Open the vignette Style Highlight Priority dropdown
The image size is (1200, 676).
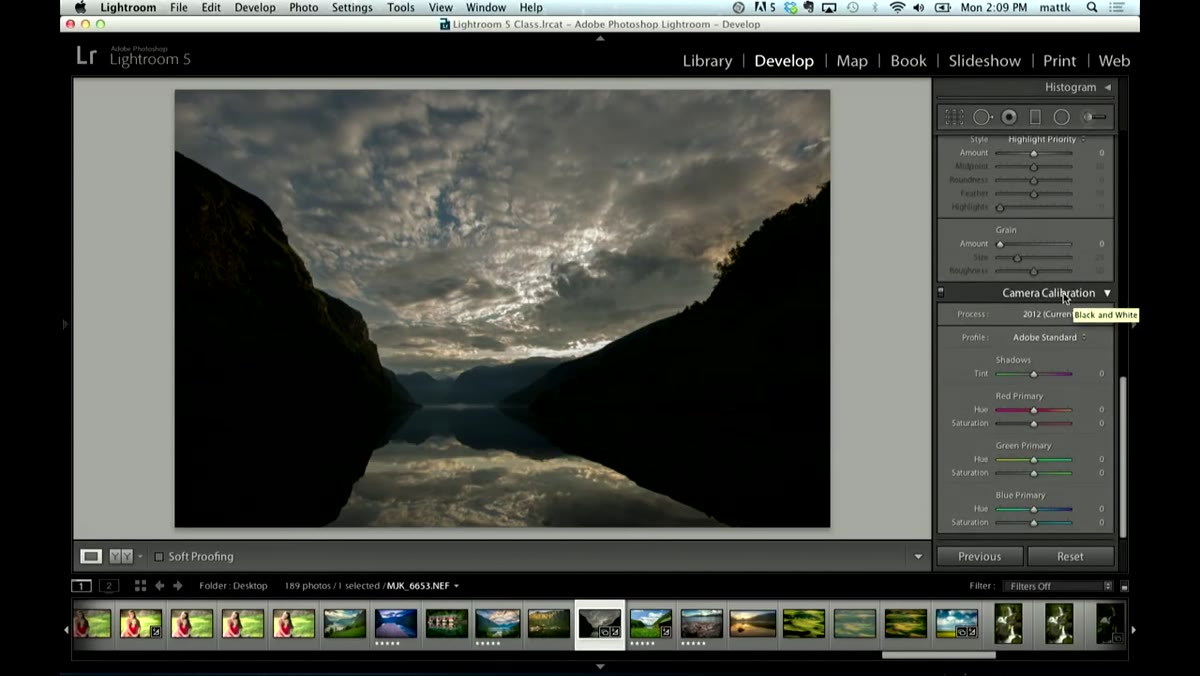coord(1046,139)
